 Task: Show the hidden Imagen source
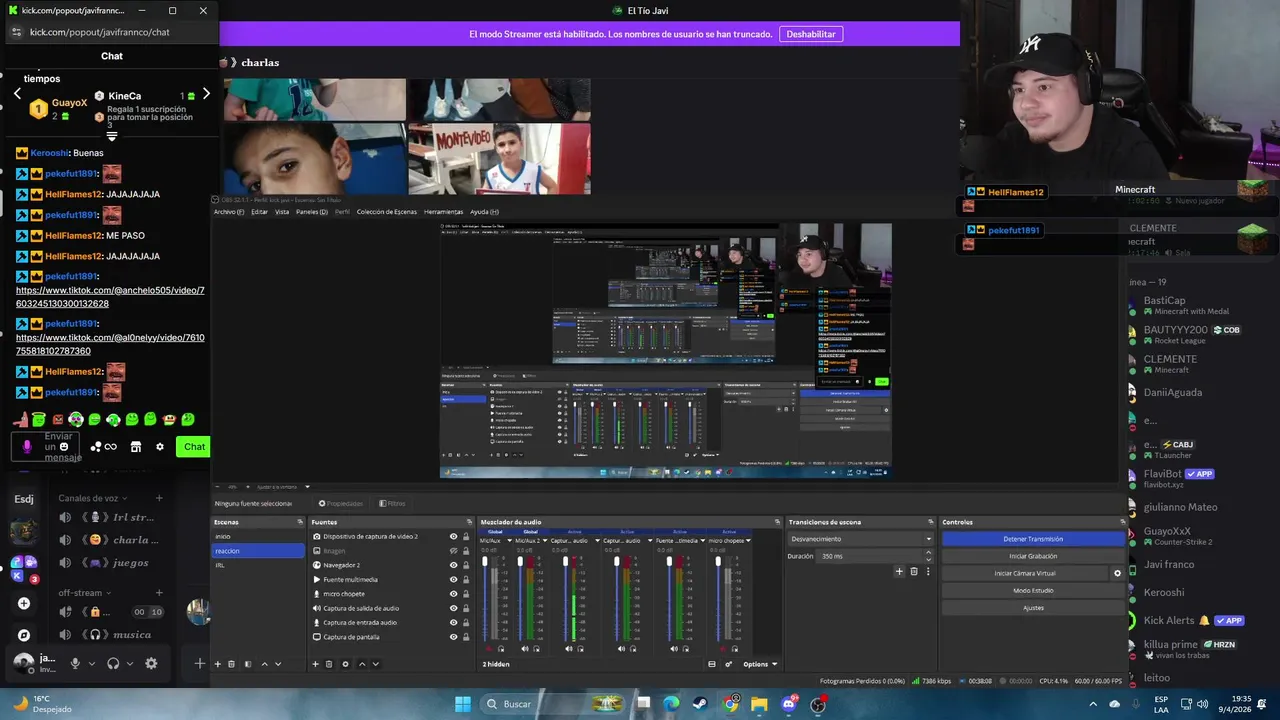point(453,551)
